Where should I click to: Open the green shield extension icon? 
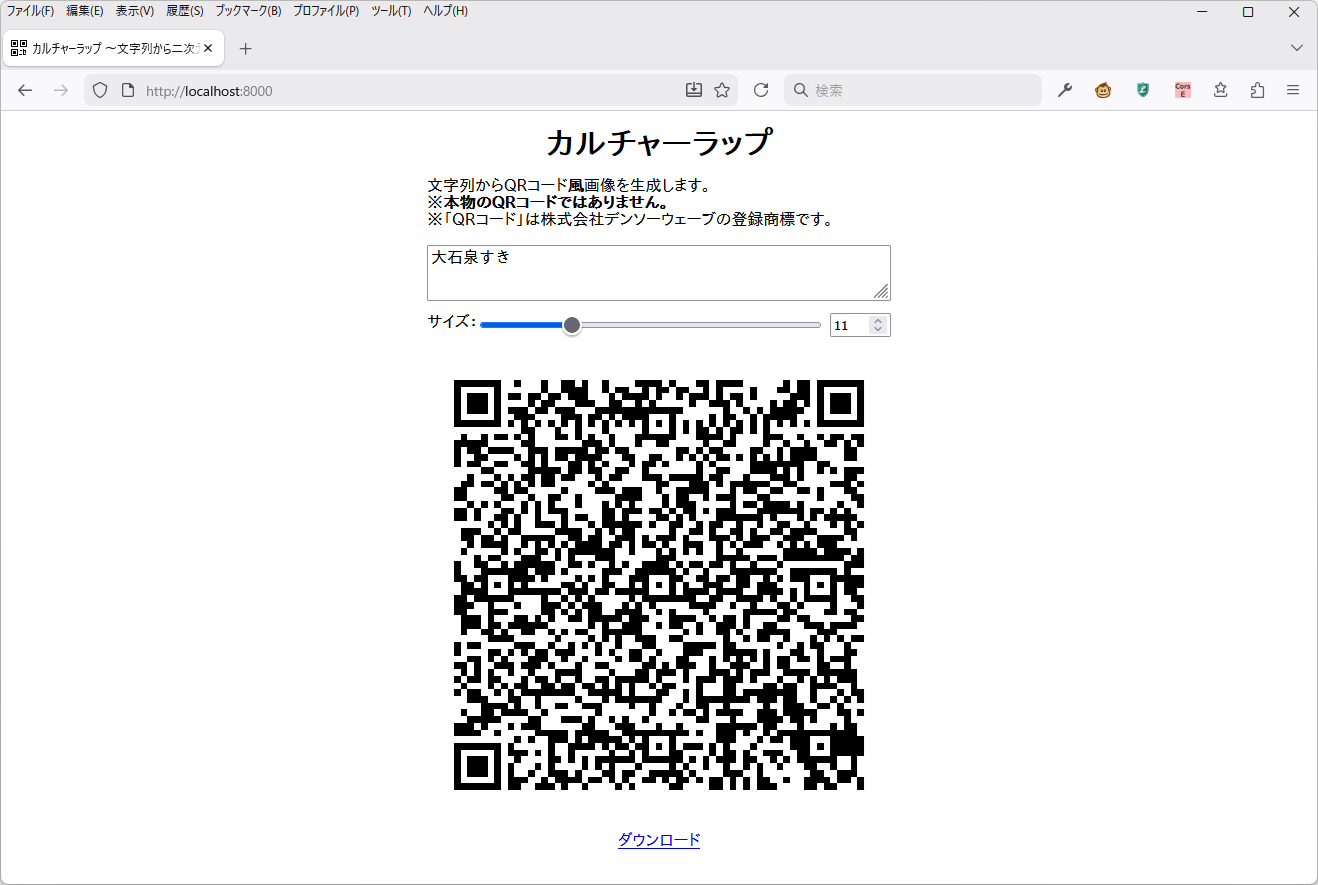[x=1142, y=90]
